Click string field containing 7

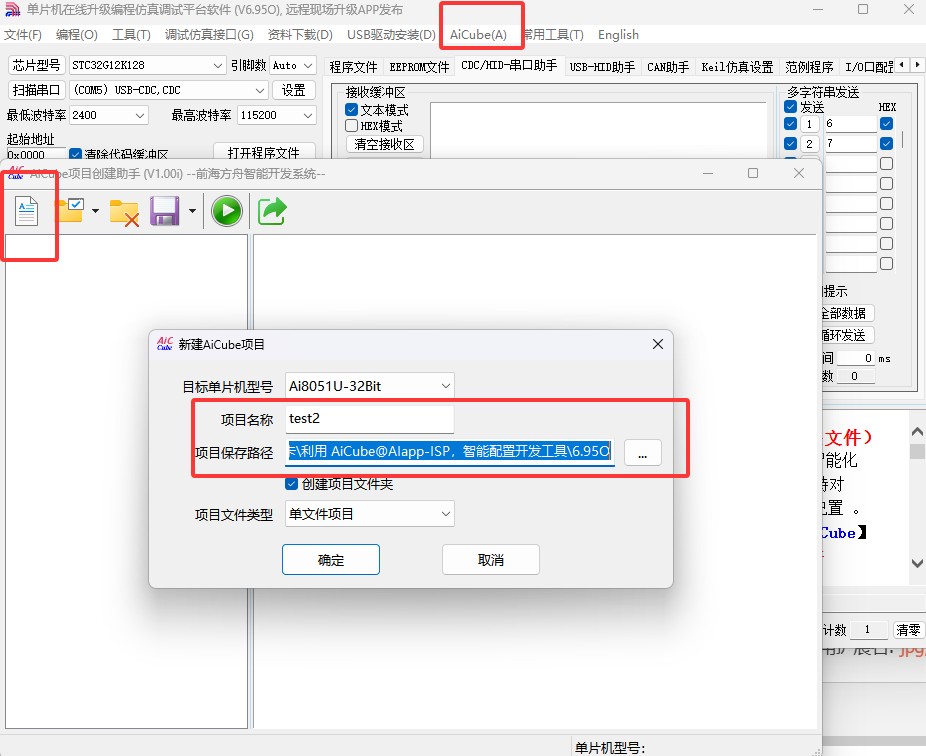point(850,144)
